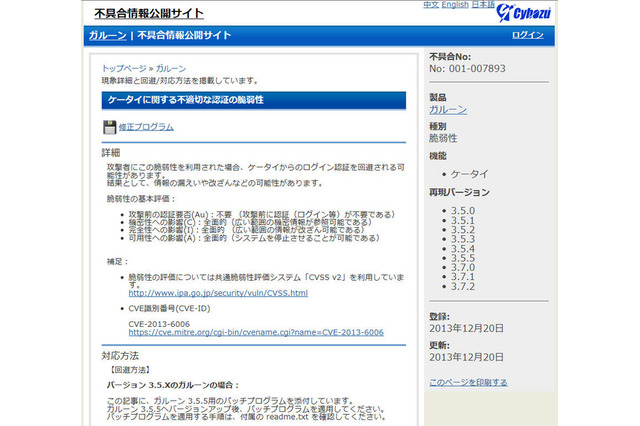
Task: Click the Cybozu logo
Action: (524, 13)
